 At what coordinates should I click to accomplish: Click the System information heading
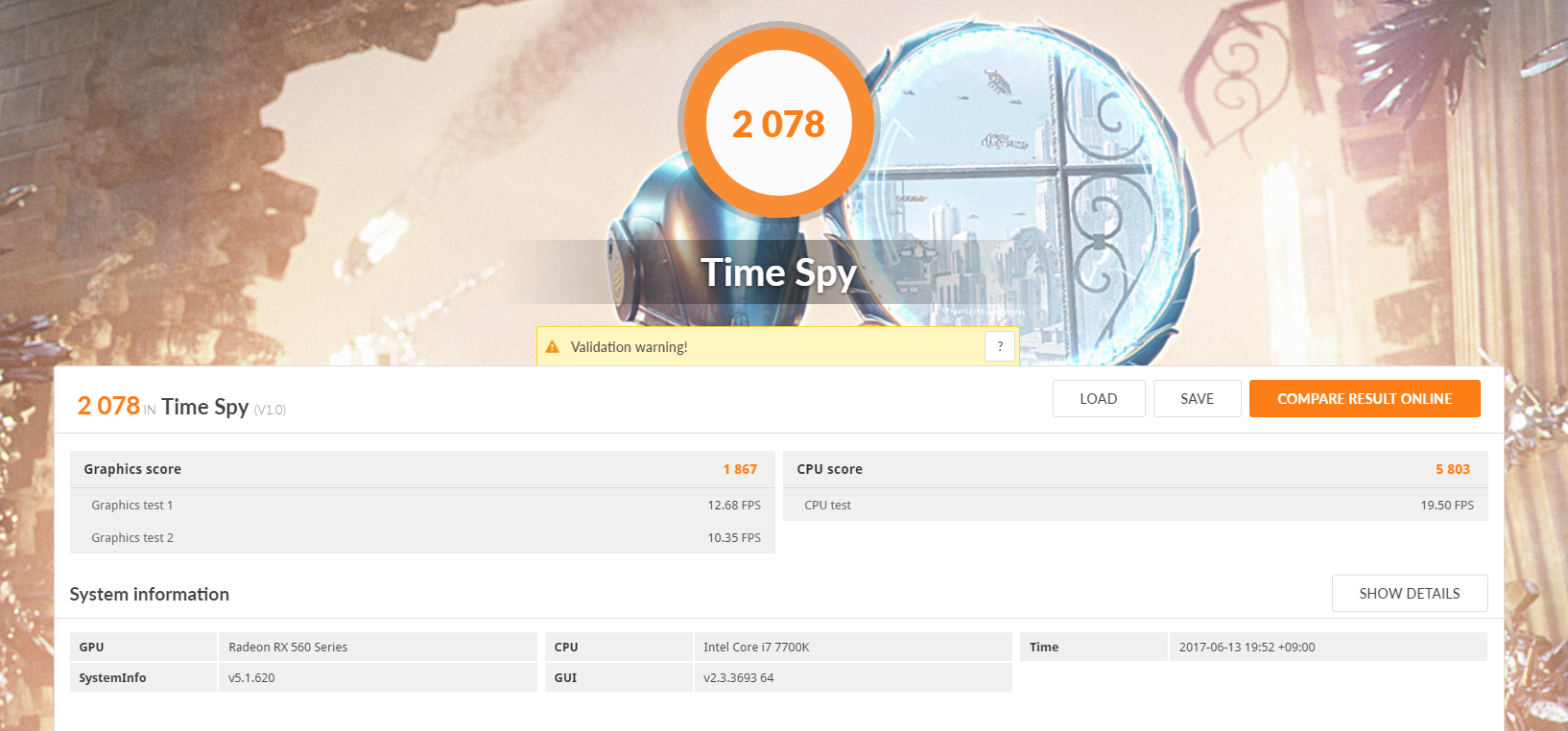(x=150, y=594)
